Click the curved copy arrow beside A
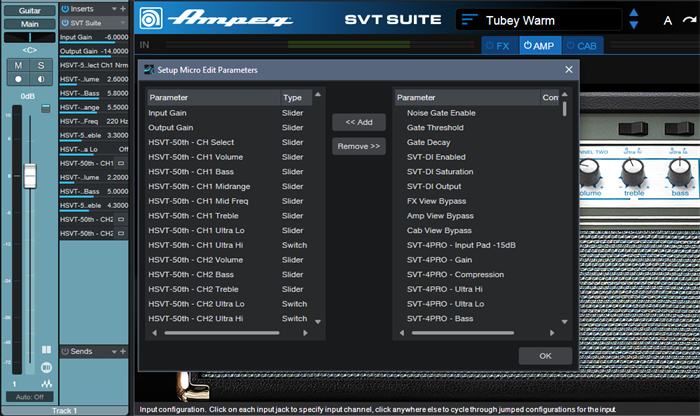 pyautogui.click(x=690, y=20)
